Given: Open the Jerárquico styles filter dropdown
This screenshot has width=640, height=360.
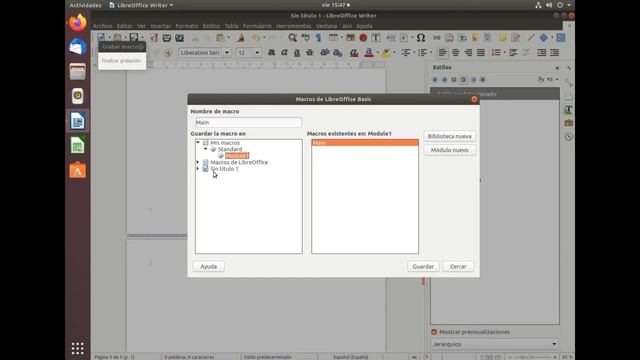Looking at the screenshot, I should tap(495, 344).
